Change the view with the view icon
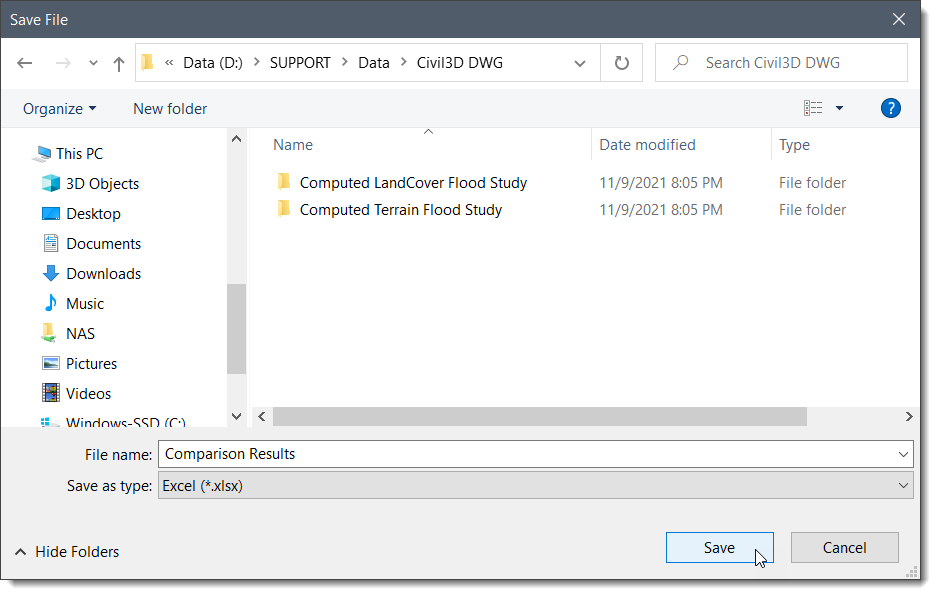The image size is (936, 595). click(813, 108)
